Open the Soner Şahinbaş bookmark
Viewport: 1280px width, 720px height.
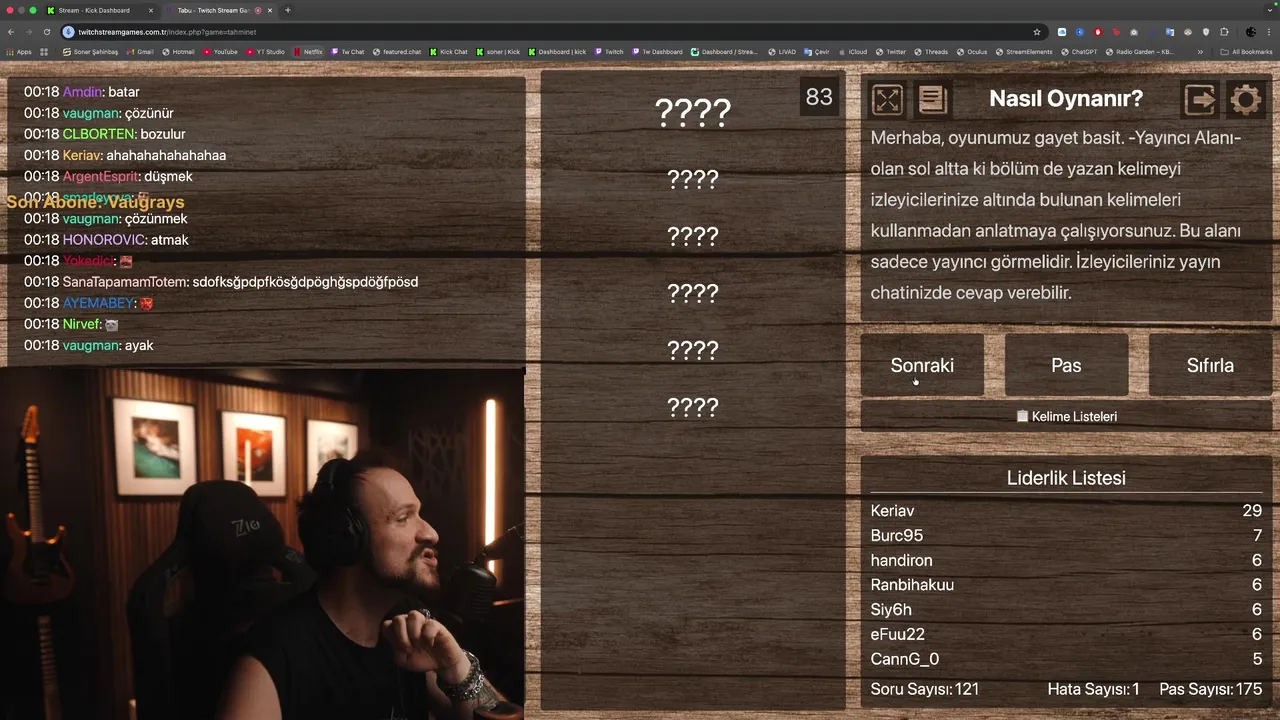click(x=90, y=52)
